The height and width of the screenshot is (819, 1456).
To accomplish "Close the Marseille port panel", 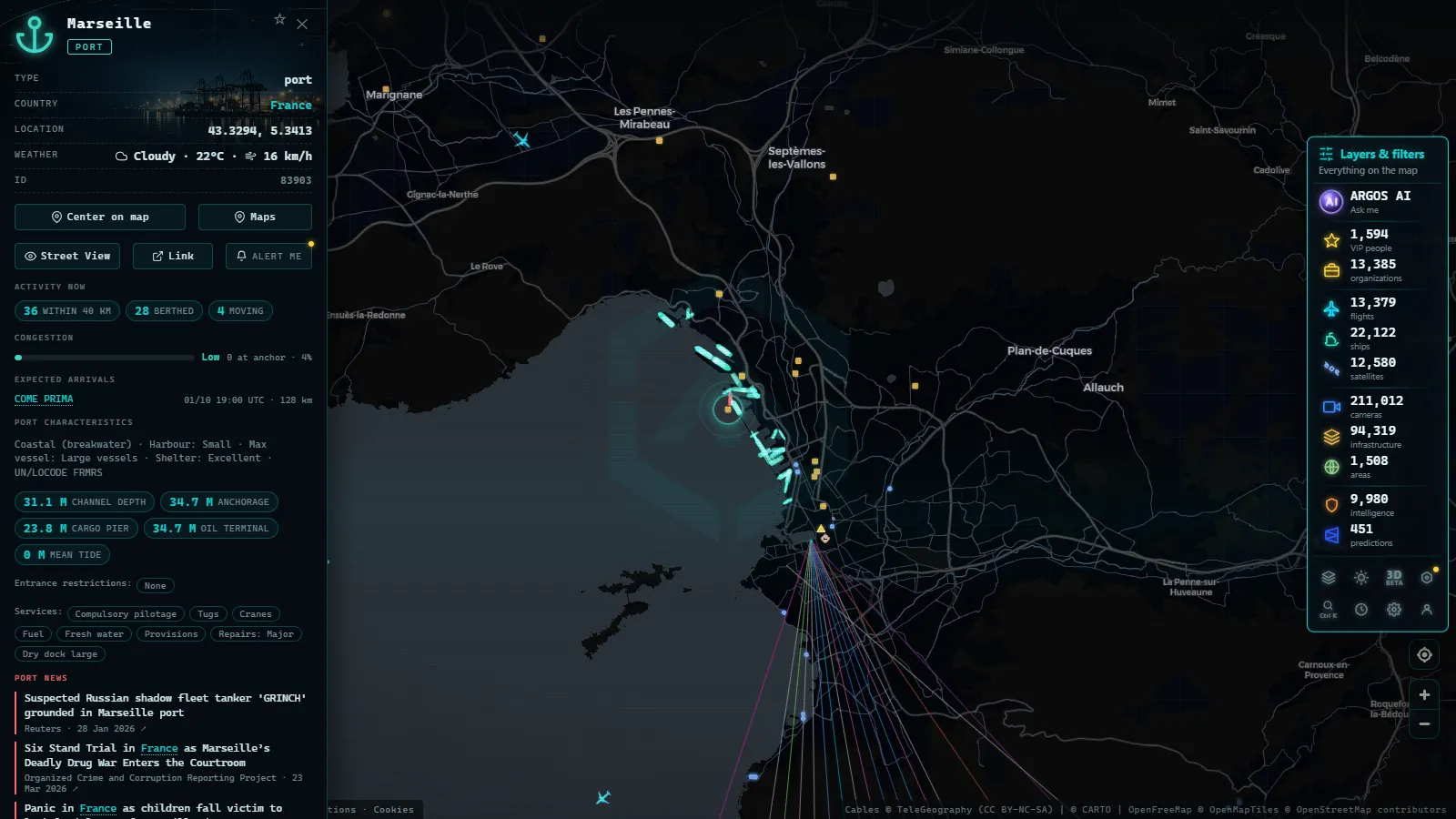I will pos(302,25).
